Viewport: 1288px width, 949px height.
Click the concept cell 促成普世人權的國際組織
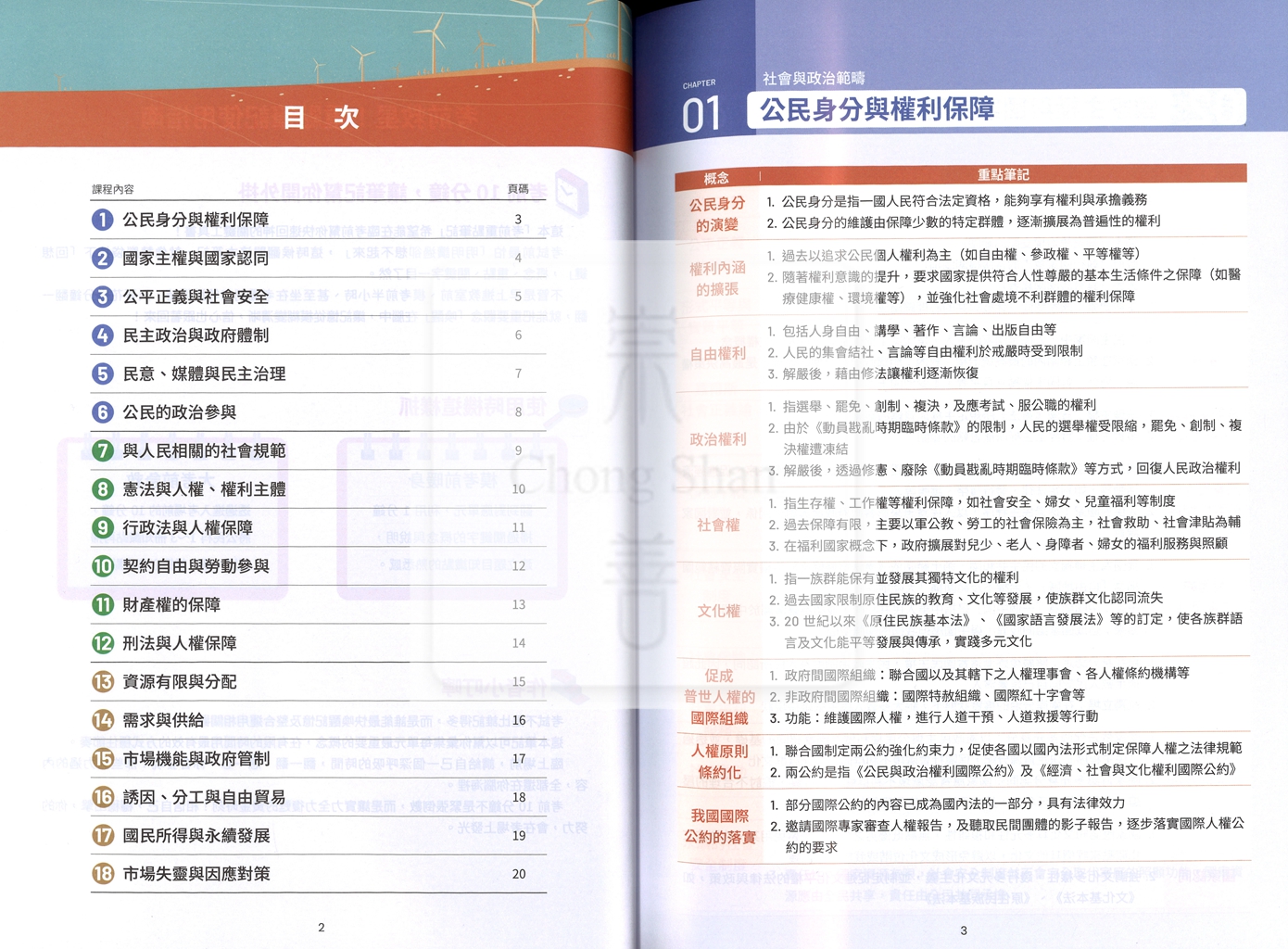[719, 697]
